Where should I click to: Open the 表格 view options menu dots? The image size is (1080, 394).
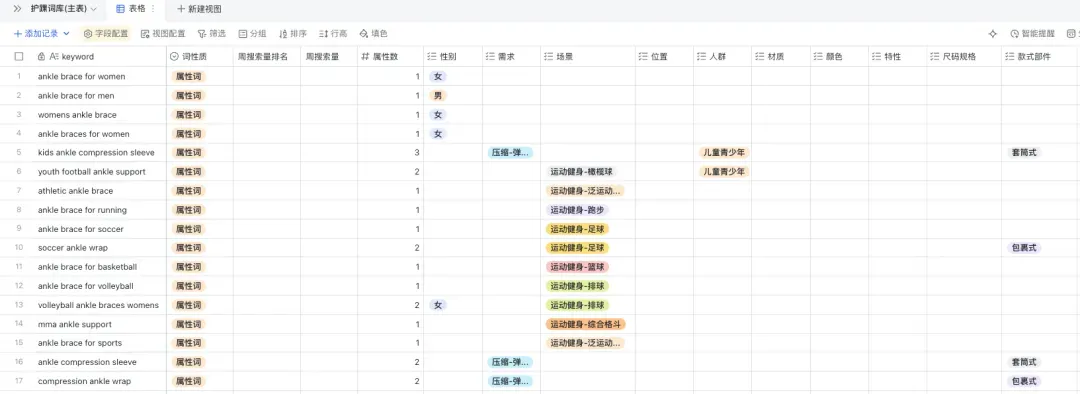pos(153,9)
